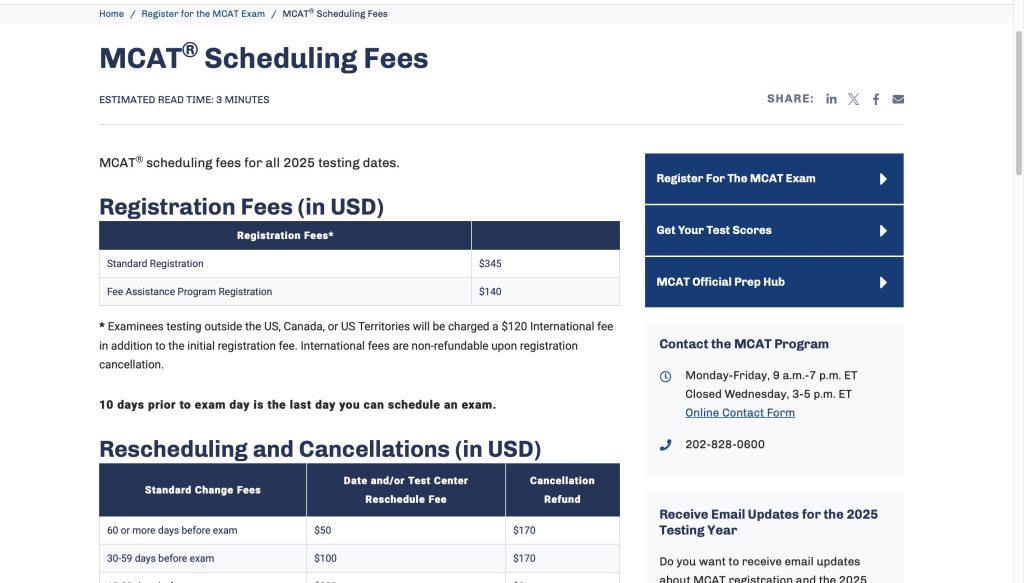Go to Home breadcrumb
The width and height of the screenshot is (1024, 583).
(x=111, y=14)
